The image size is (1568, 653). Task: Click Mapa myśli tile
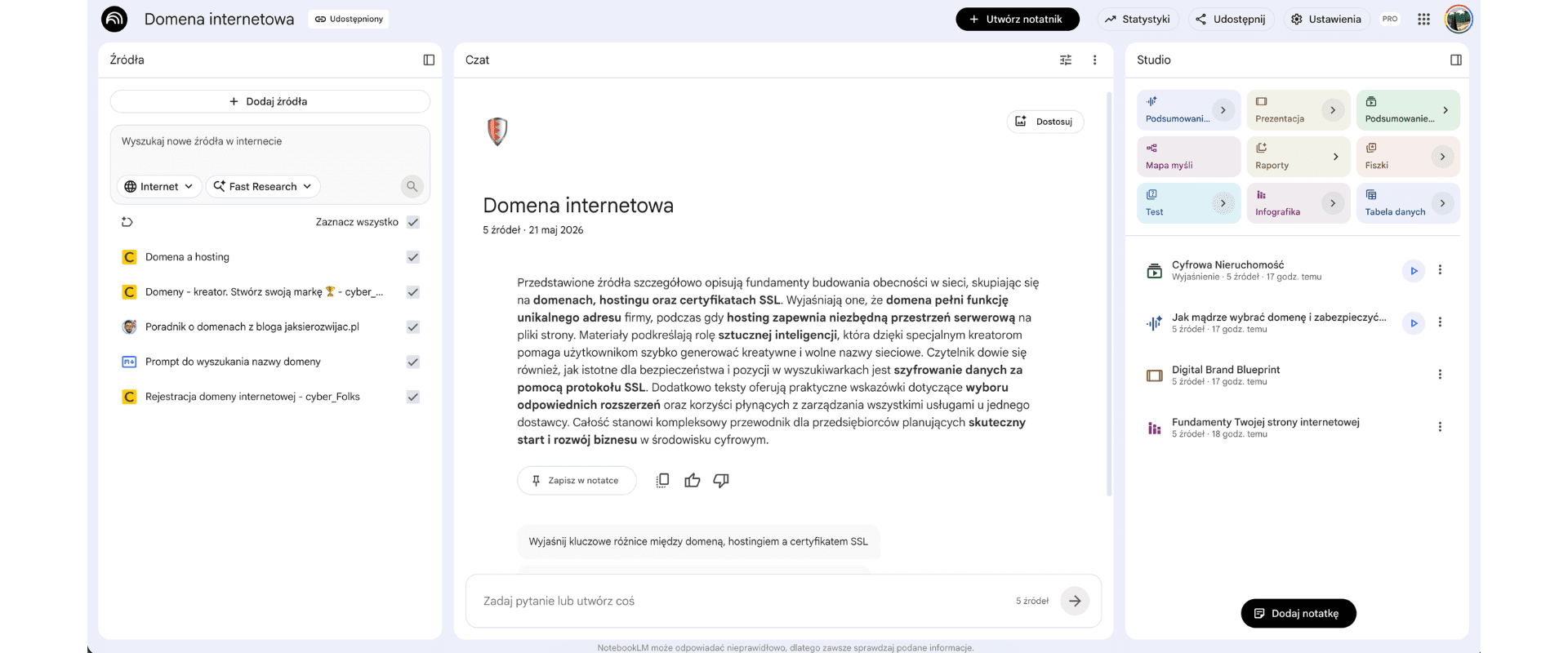click(1188, 156)
